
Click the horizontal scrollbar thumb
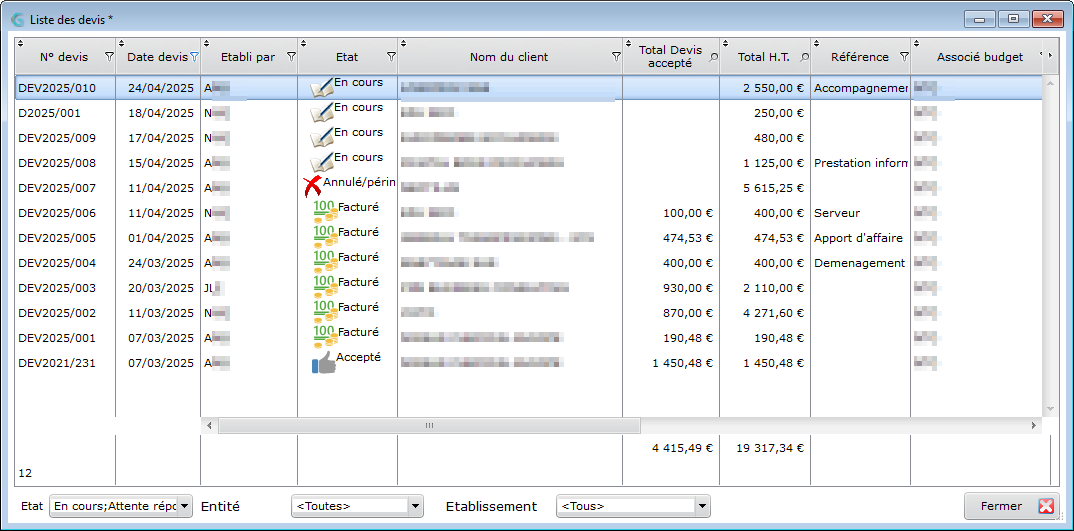429,425
